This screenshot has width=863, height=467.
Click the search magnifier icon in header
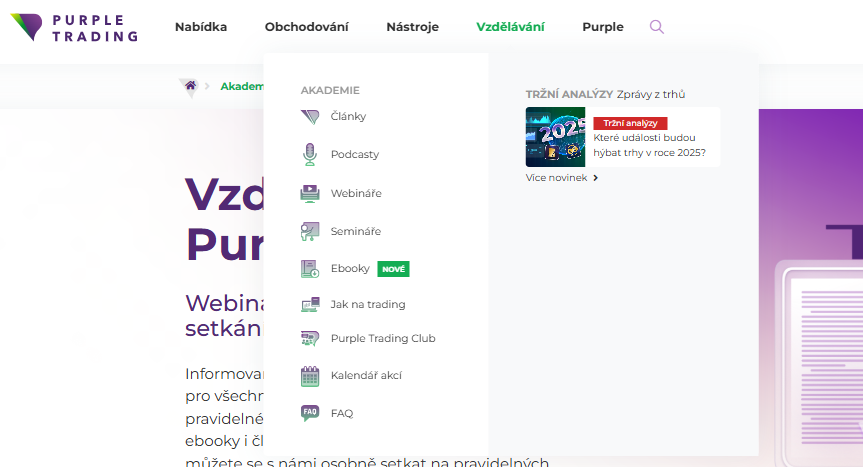point(657,27)
